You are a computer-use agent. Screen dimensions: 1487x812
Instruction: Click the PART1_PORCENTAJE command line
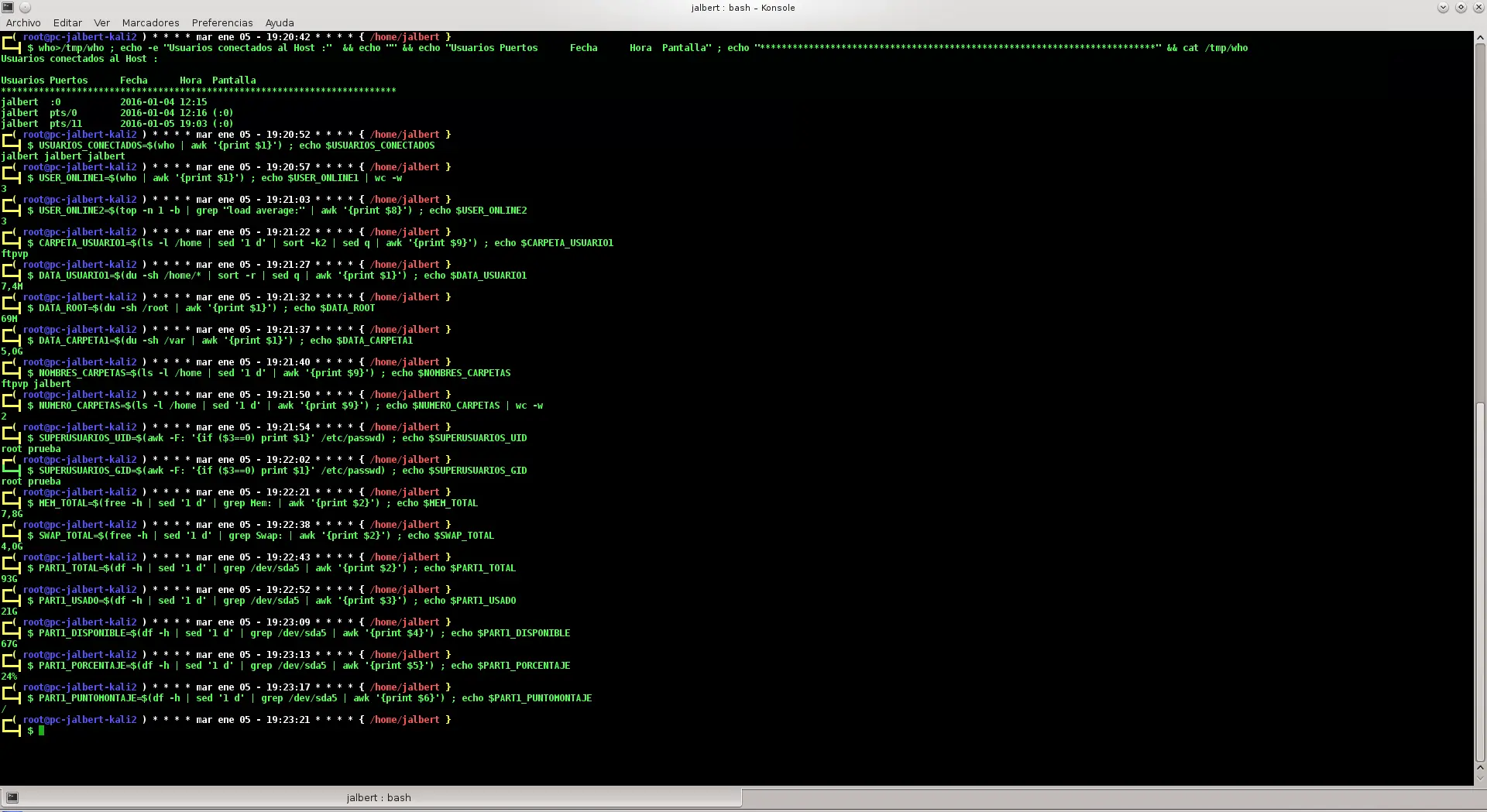coord(299,666)
